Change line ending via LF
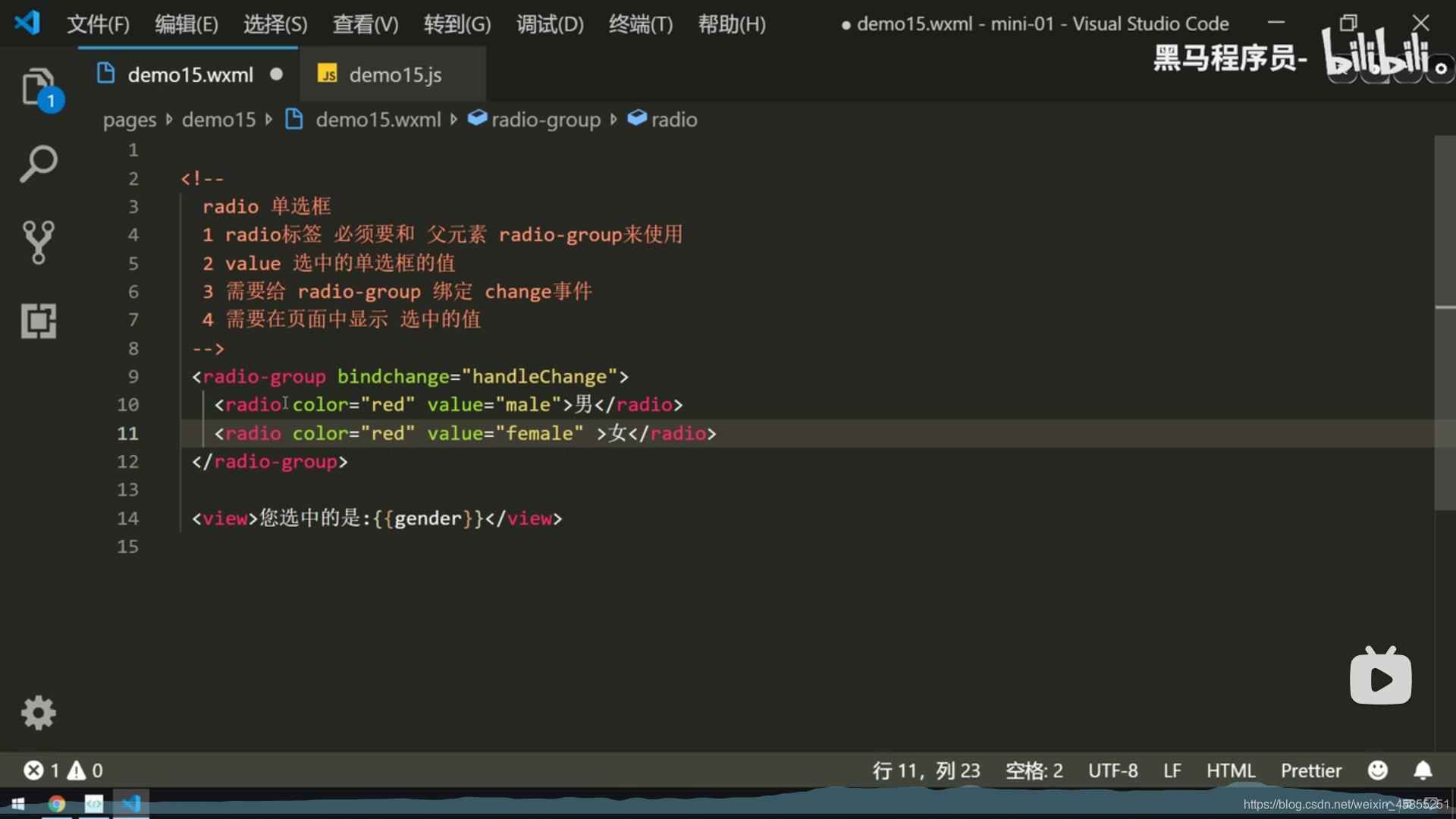This screenshot has height=819, width=1456. click(1172, 770)
